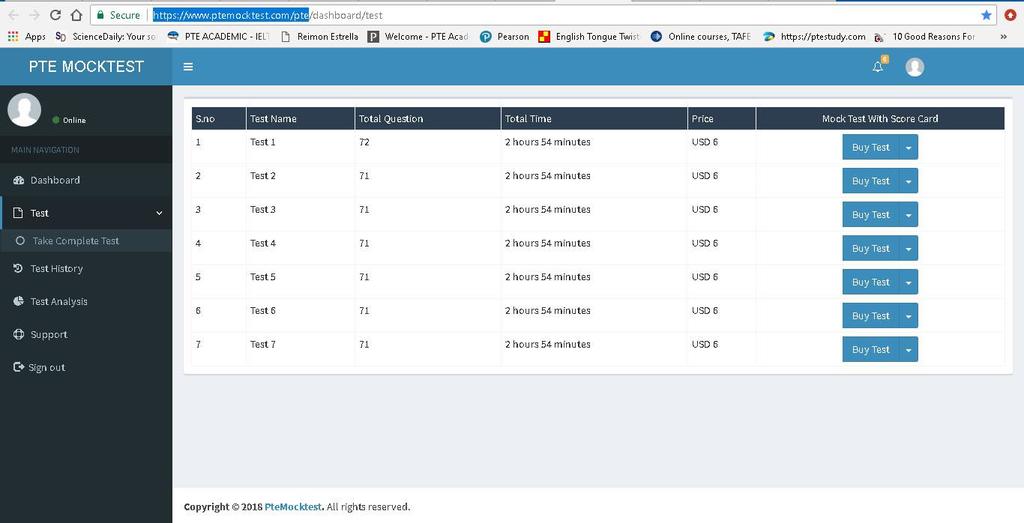The width and height of the screenshot is (1024, 523).
Task: Open Dashboard in the sidebar
Action: 55,180
